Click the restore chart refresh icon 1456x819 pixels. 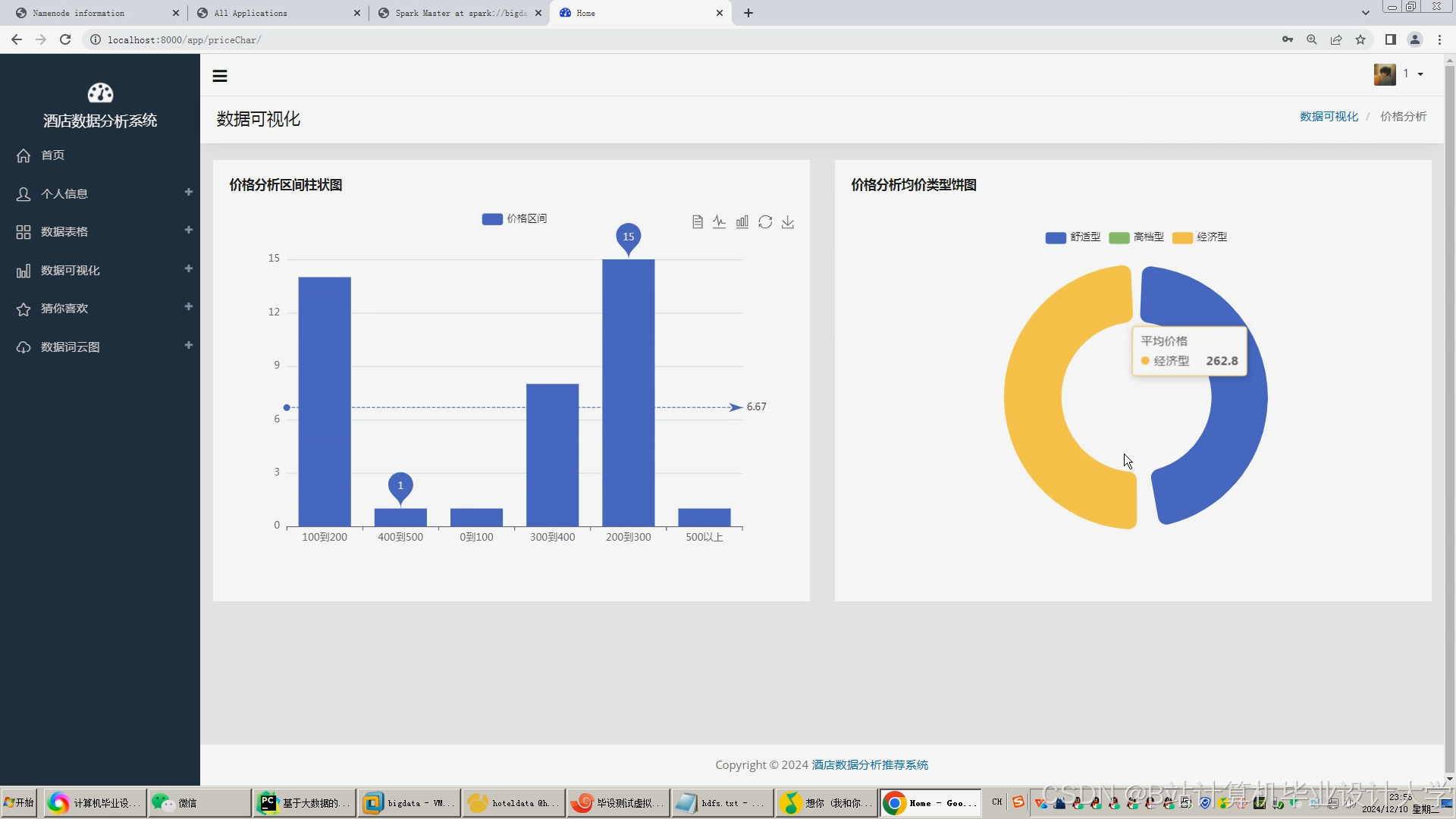click(764, 222)
